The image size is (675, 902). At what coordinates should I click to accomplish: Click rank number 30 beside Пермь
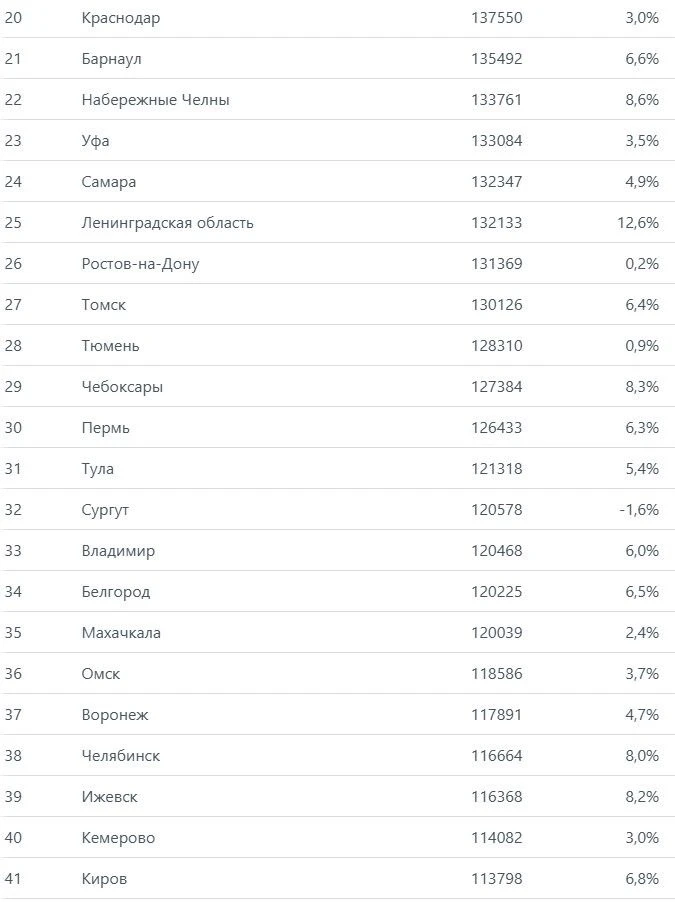(13, 428)
